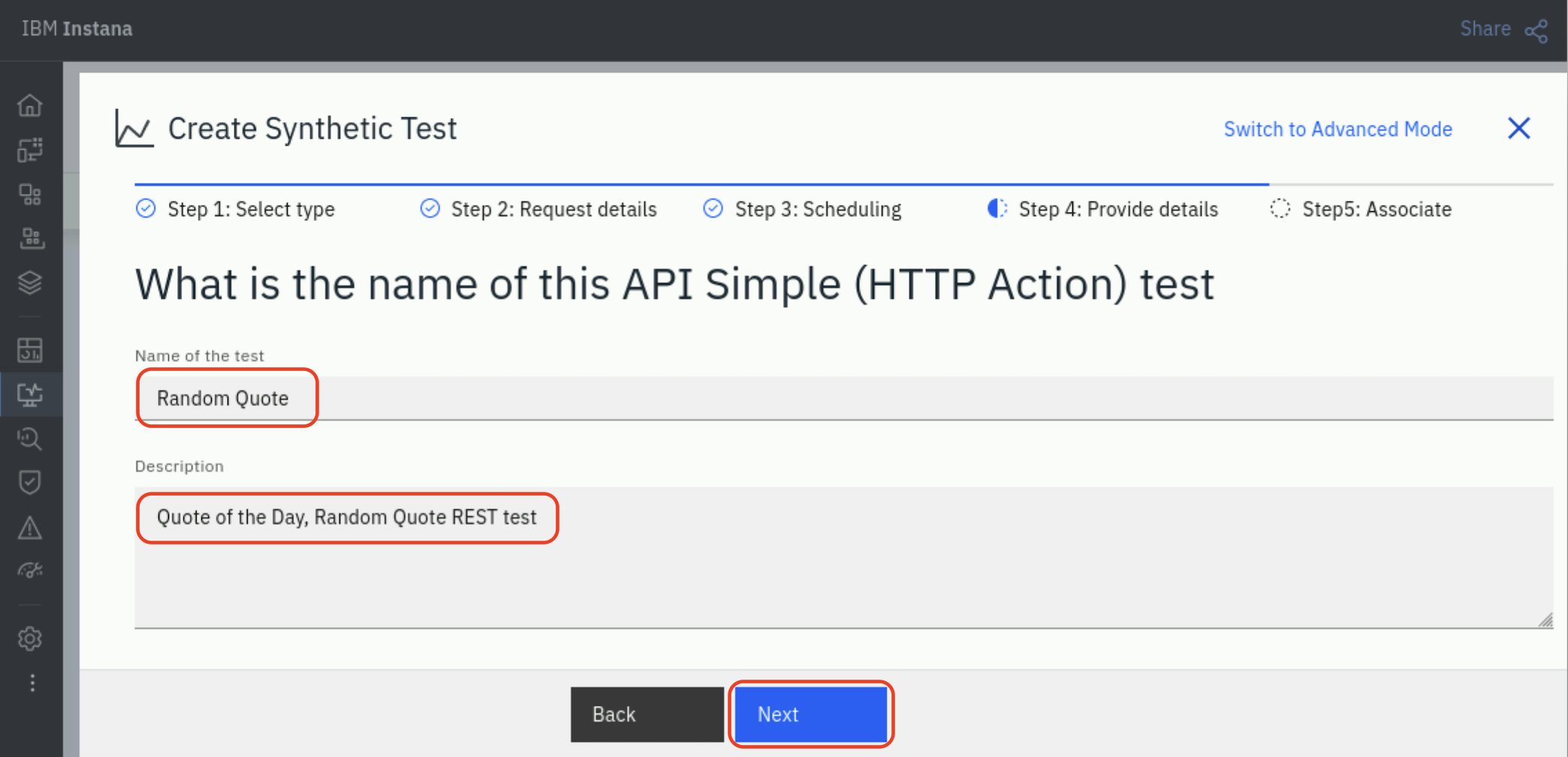The image size is (1568, 757).
Task: Click the Next button
Action: click(811, 714)
